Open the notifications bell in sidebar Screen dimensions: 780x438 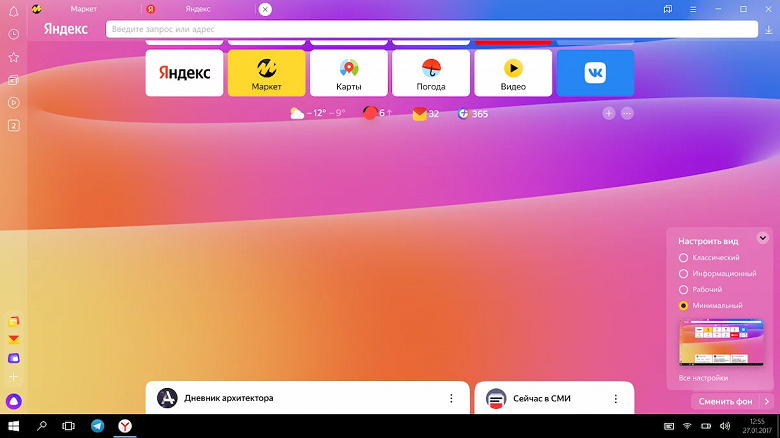(14, 11)
